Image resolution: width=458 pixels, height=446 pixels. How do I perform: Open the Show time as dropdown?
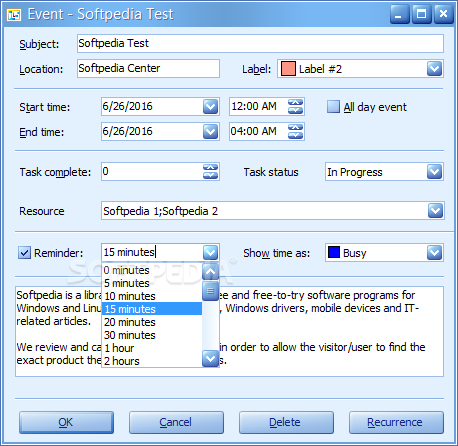(434, 253)
